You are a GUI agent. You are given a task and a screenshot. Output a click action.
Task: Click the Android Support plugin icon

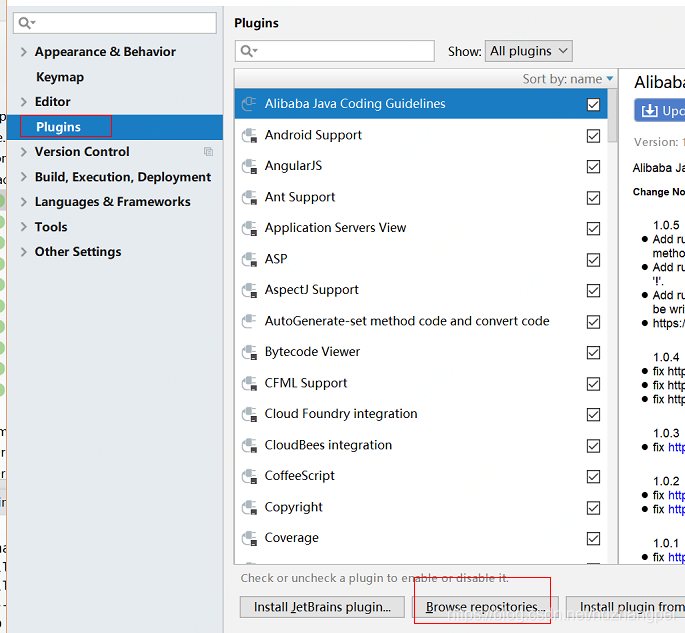pyautogui.click(x=249, y=135)
